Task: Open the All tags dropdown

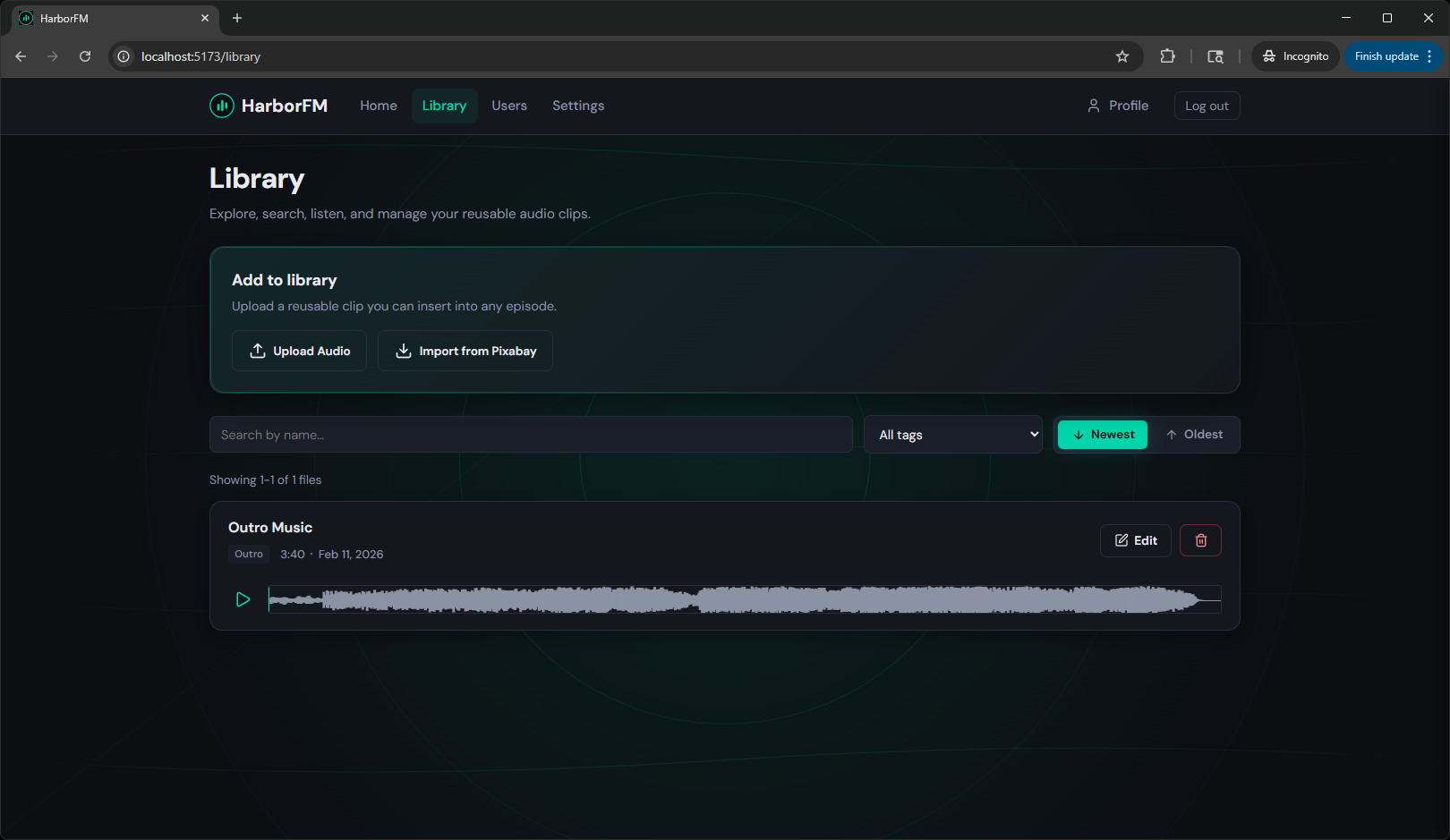Action: coord(952,434)
